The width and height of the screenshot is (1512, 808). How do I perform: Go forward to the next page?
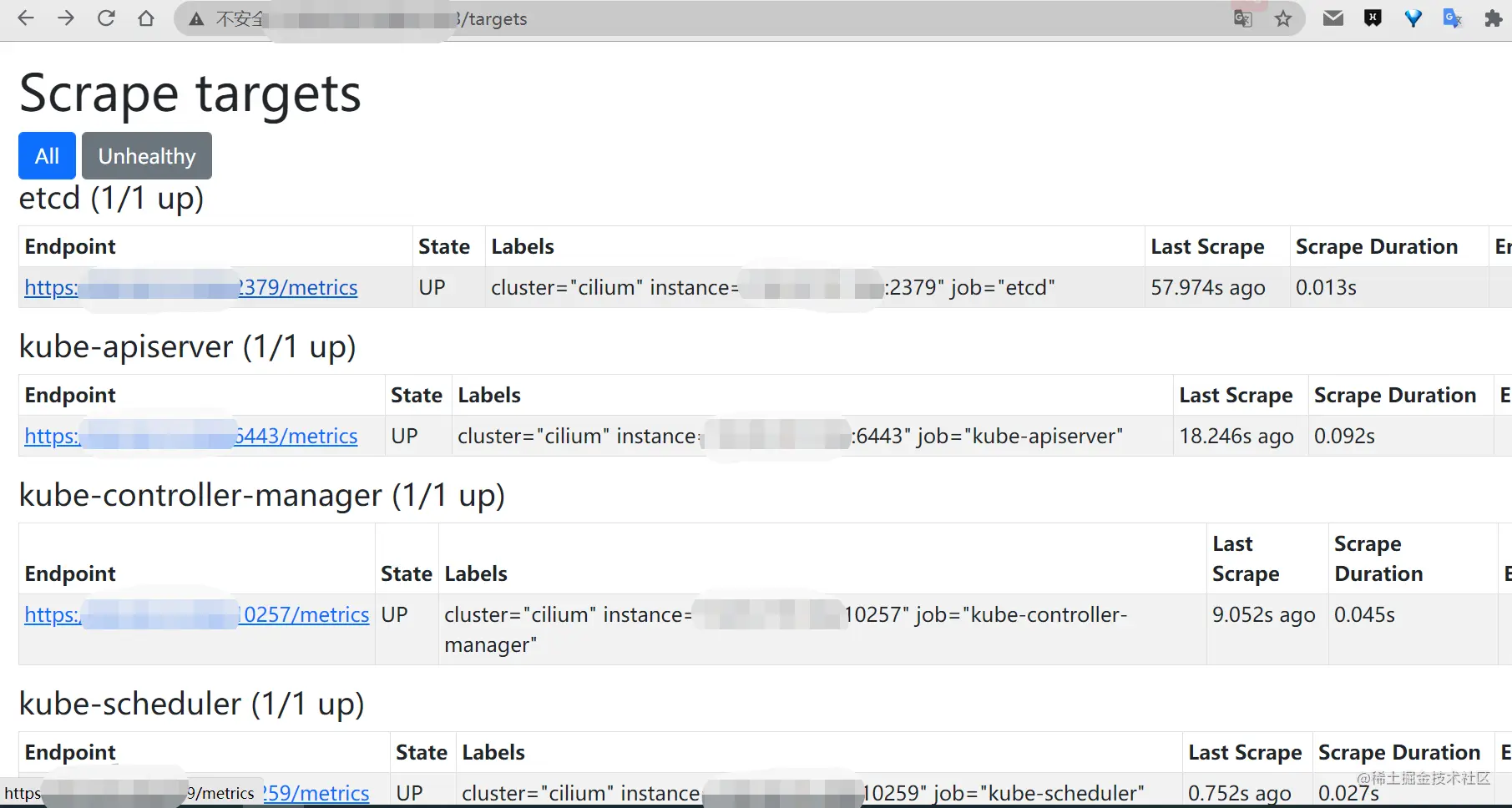[x=66, y=18]
